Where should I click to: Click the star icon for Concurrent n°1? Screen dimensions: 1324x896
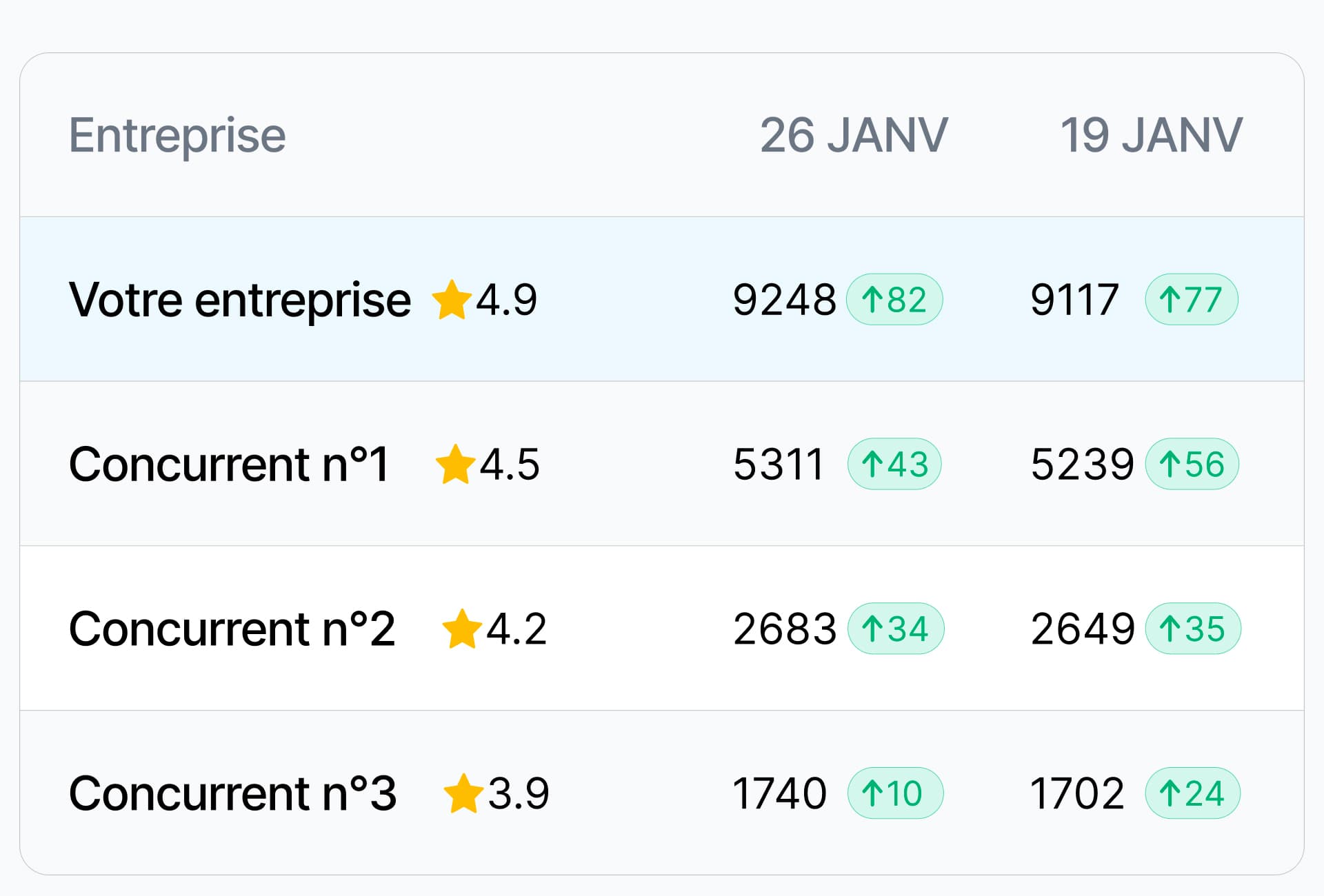(x=455, y=464)
